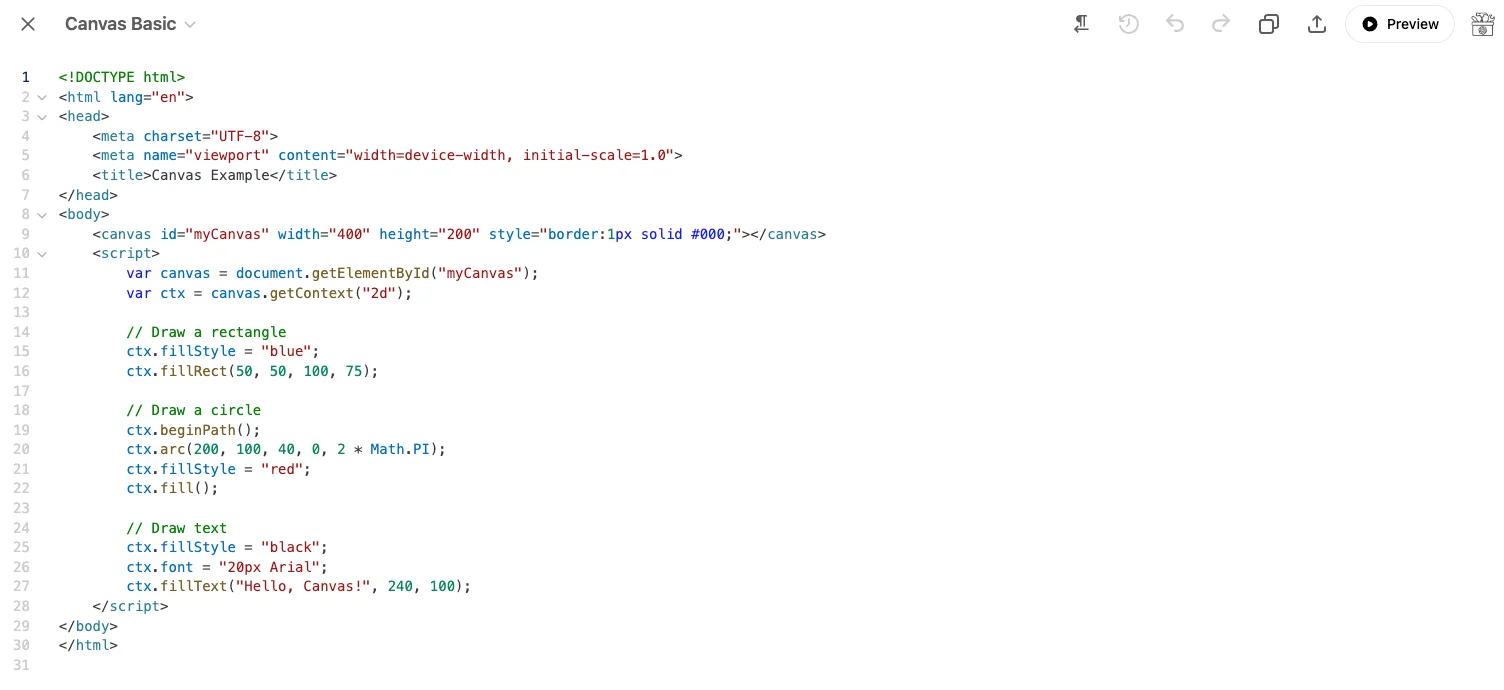Click the '// Draw a rectangle' comment
The width and height of the screenshot is (1504, 690).
(206, 332)
